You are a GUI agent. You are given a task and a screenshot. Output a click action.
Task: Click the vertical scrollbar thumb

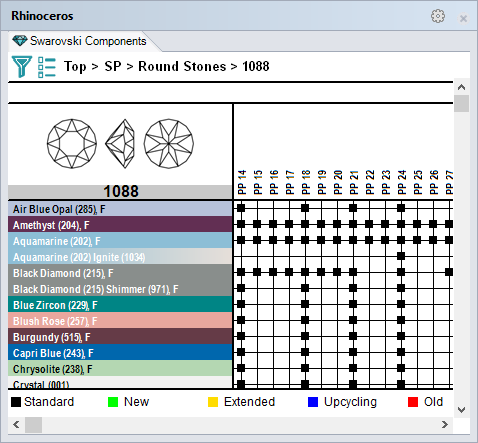pos(461,104)
